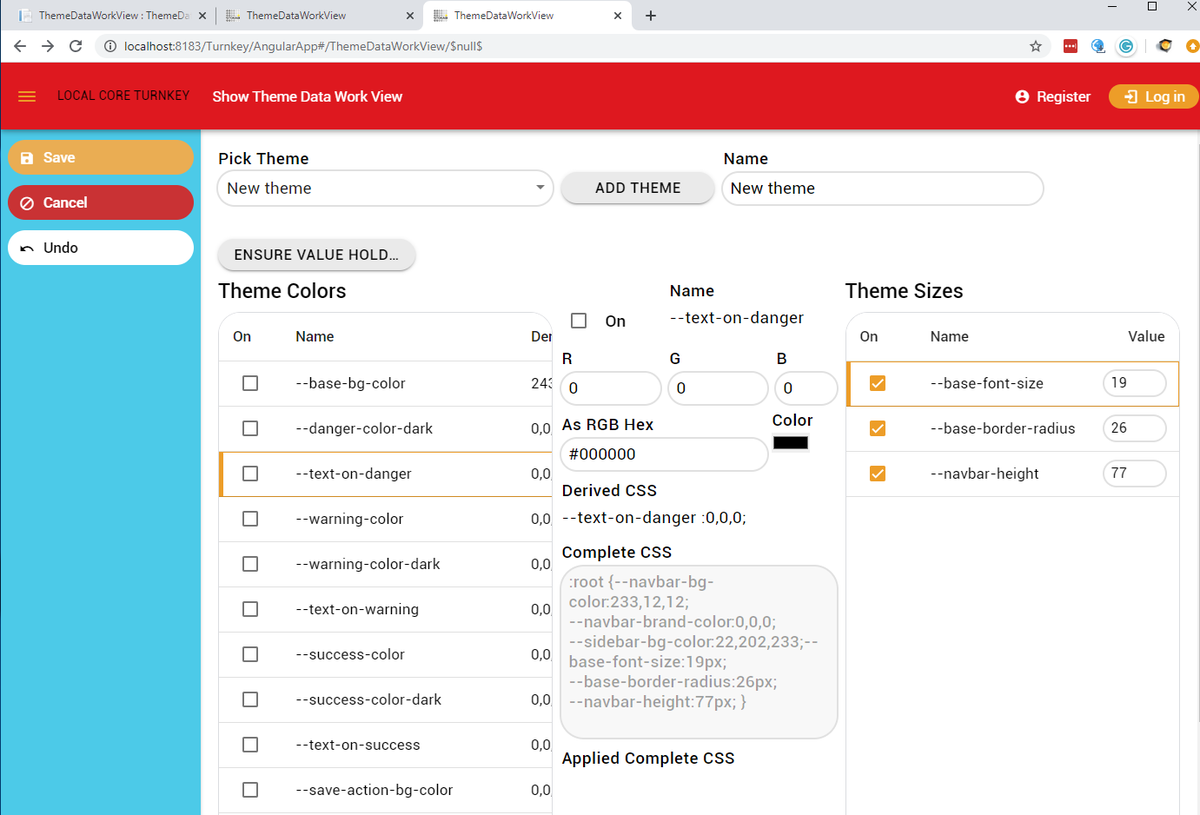This screenshot has width=1200, height=815.
Task: Click the Theme Sizes Value column header
Action: 1146,337
